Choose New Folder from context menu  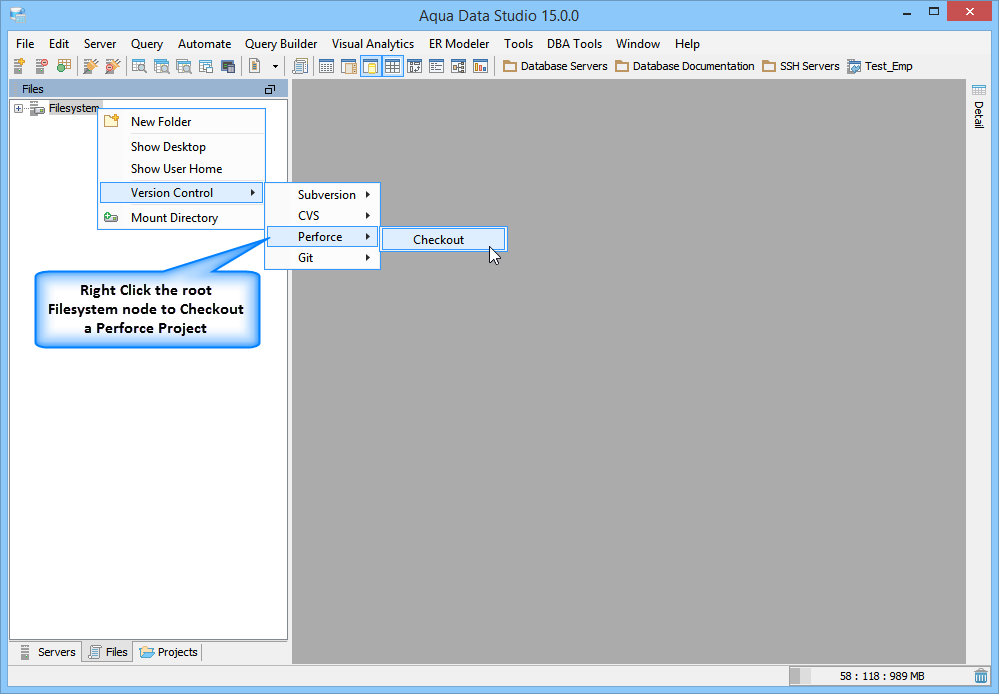[182, 122]
